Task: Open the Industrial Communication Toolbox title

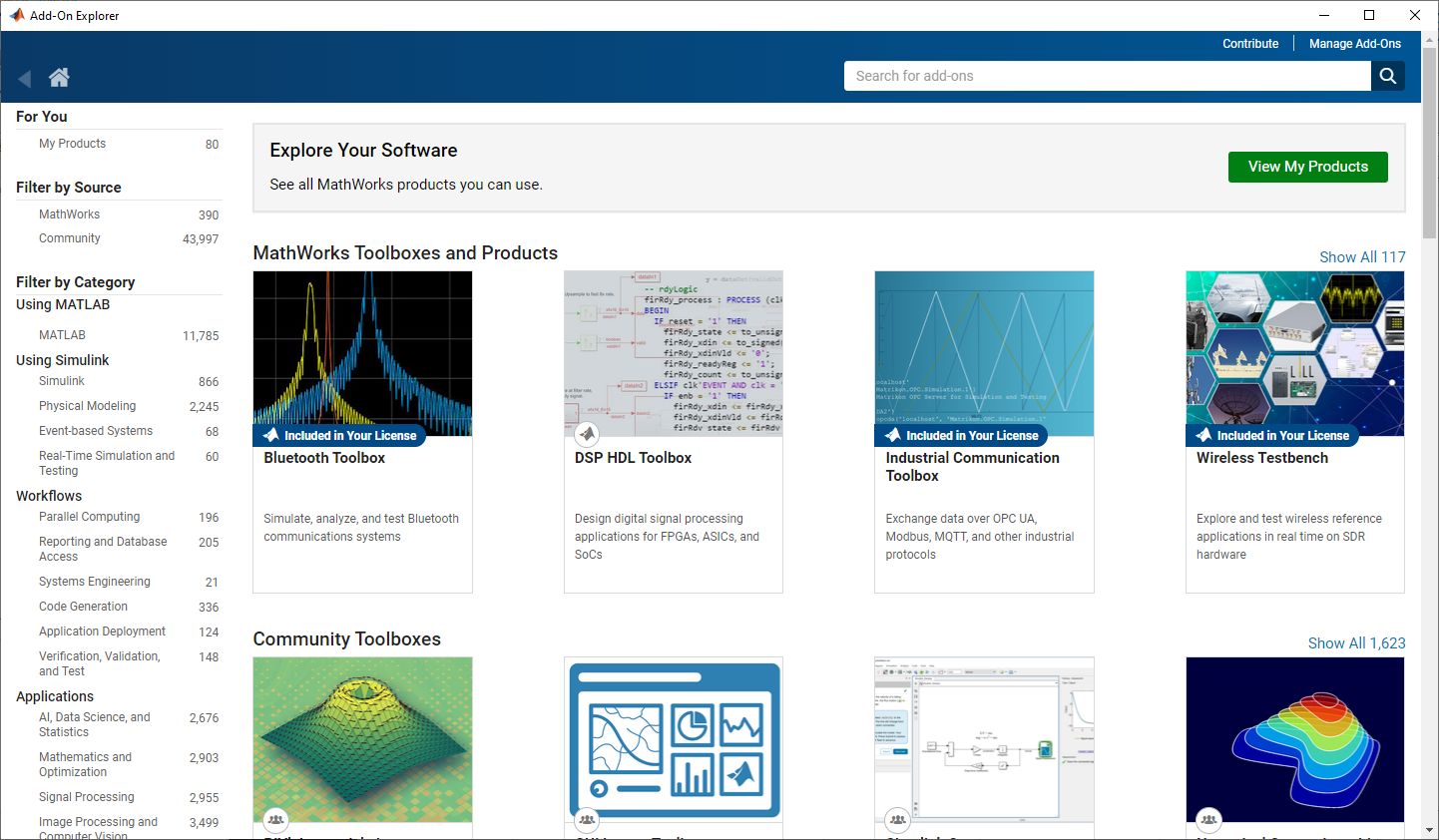Action: pos(972,467)
